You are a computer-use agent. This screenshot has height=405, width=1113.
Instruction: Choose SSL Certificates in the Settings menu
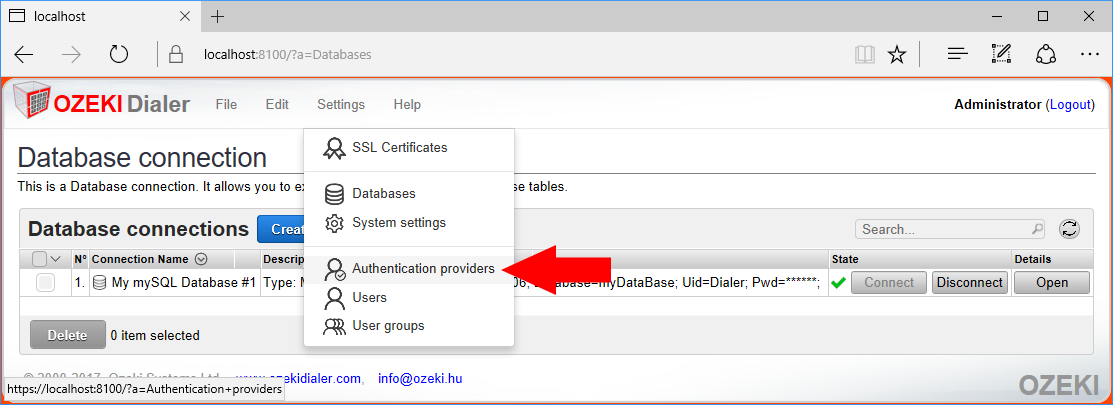[399, 147]
